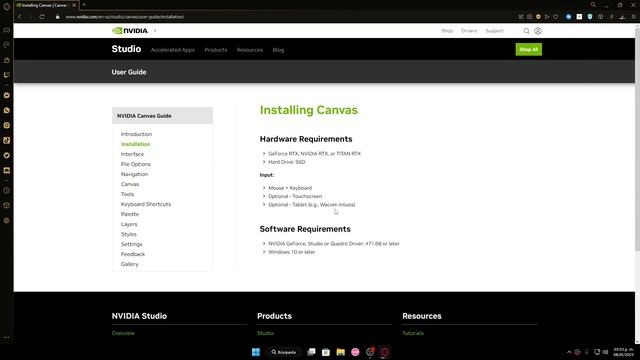Open a new browser tab with plus button
Image resolution: width=640 pixels, height=360 pixels.
[84, 5]
